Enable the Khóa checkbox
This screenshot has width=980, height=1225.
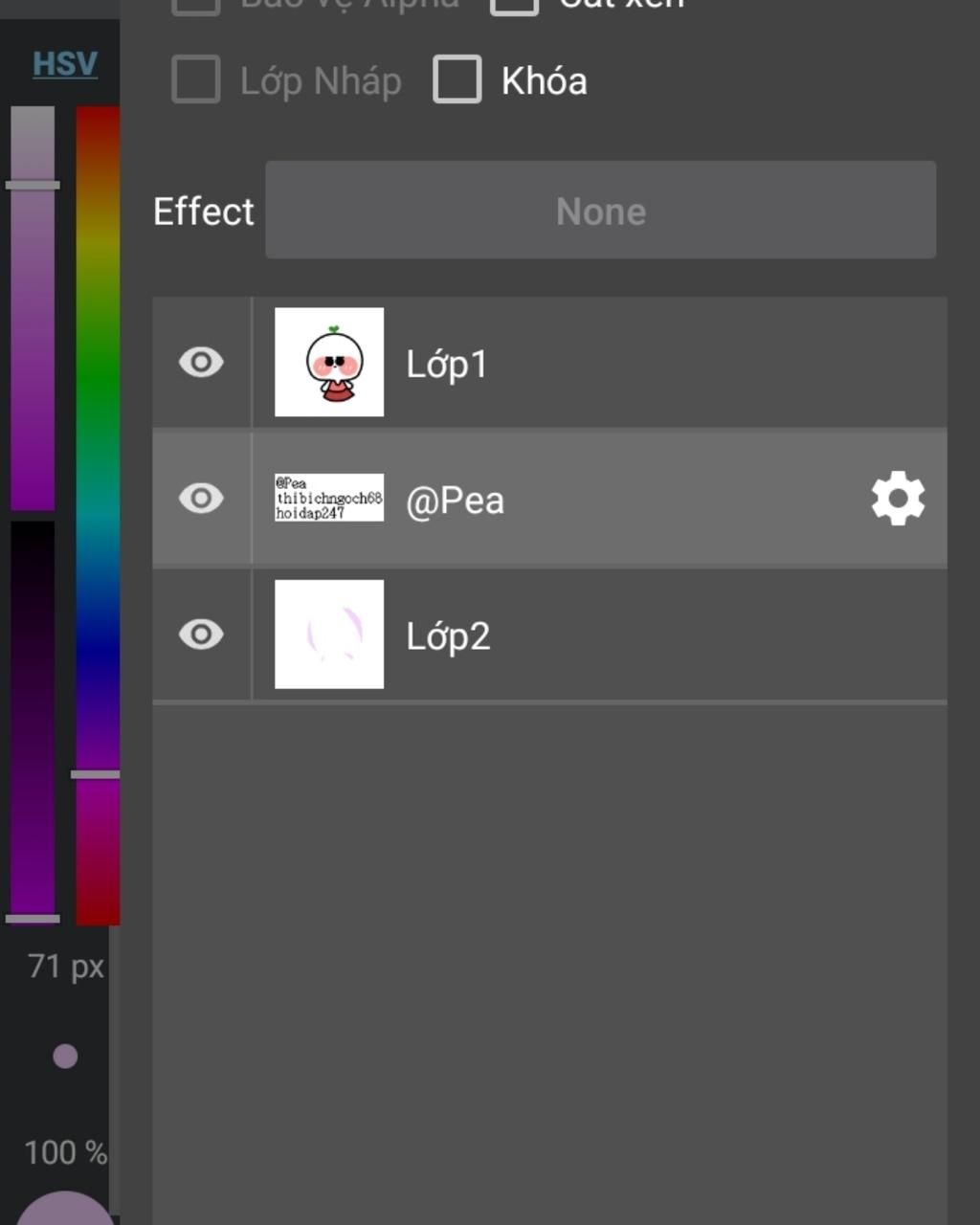pos(457,79)
